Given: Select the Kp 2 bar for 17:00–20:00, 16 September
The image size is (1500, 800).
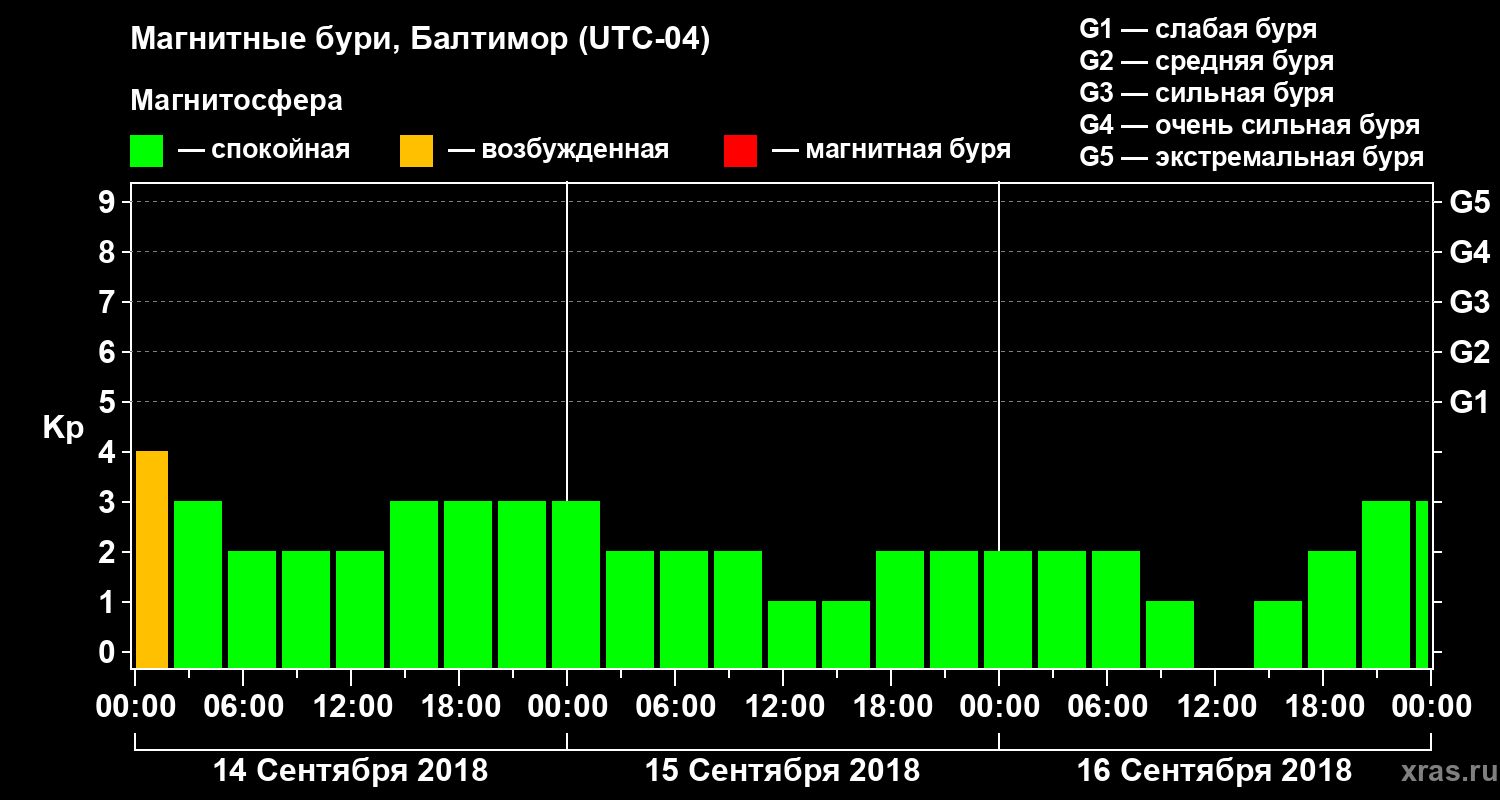Looking at the screenshot, I should [1332, 610].
